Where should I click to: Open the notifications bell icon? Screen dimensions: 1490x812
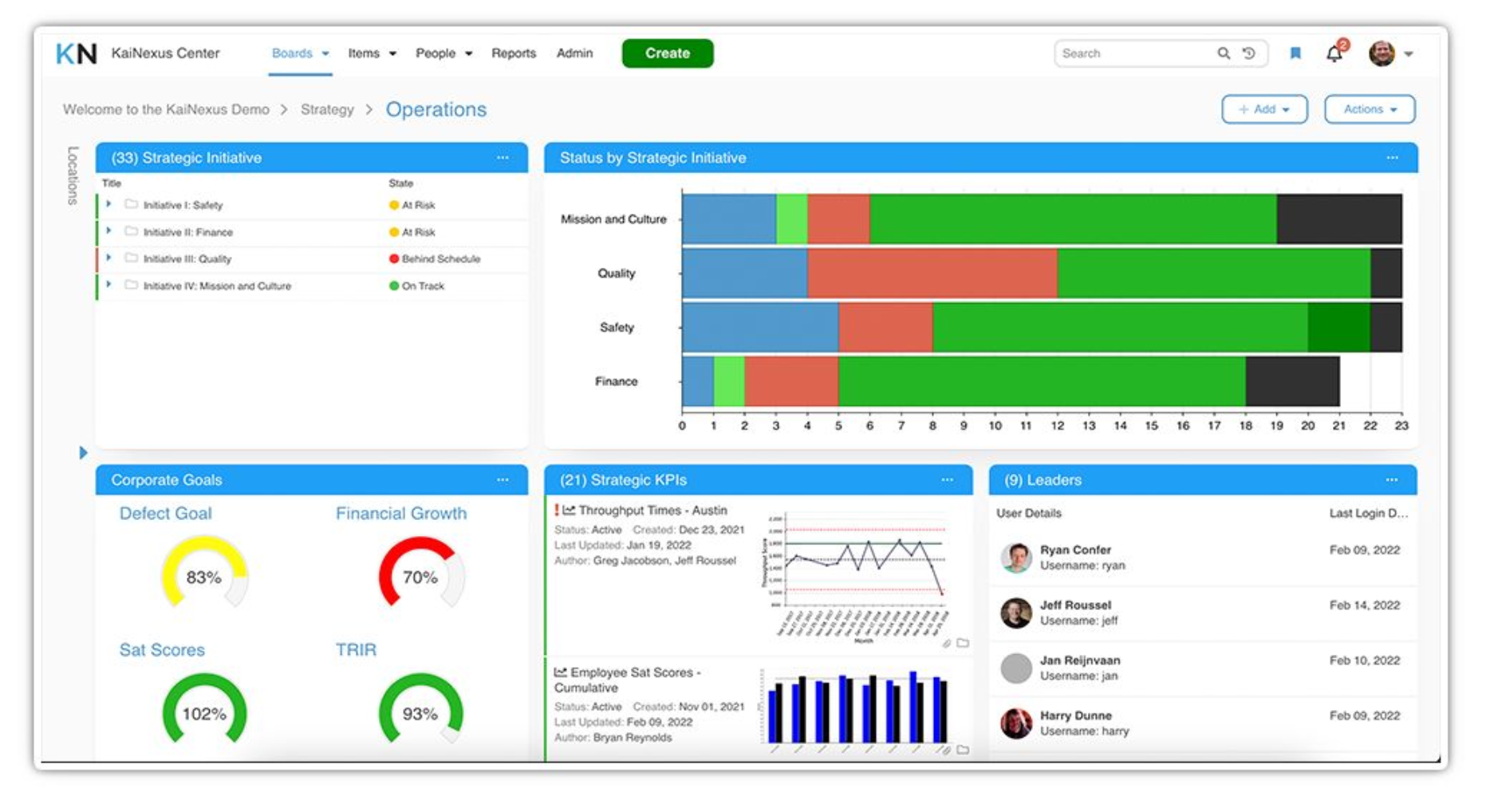[x=1333, y=53]
